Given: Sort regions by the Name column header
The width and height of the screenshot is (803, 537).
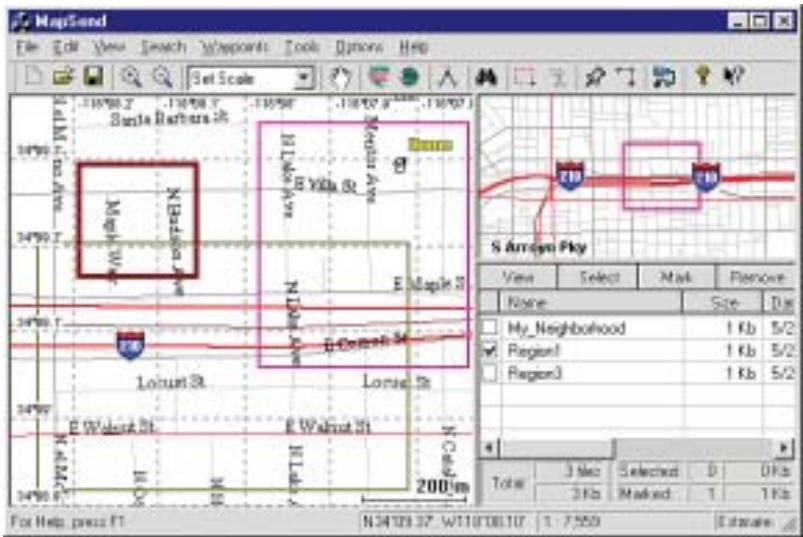Looking at the screenshot, I should (x=590, y=303).
